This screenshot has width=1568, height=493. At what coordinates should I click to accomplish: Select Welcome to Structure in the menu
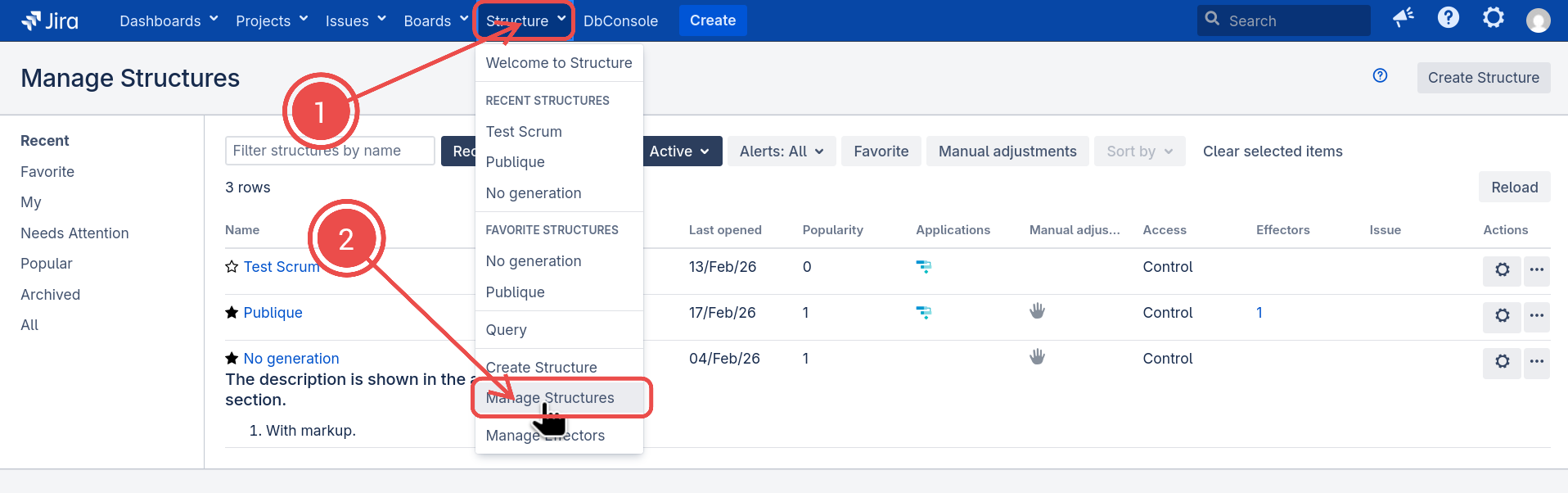(559, 63)
